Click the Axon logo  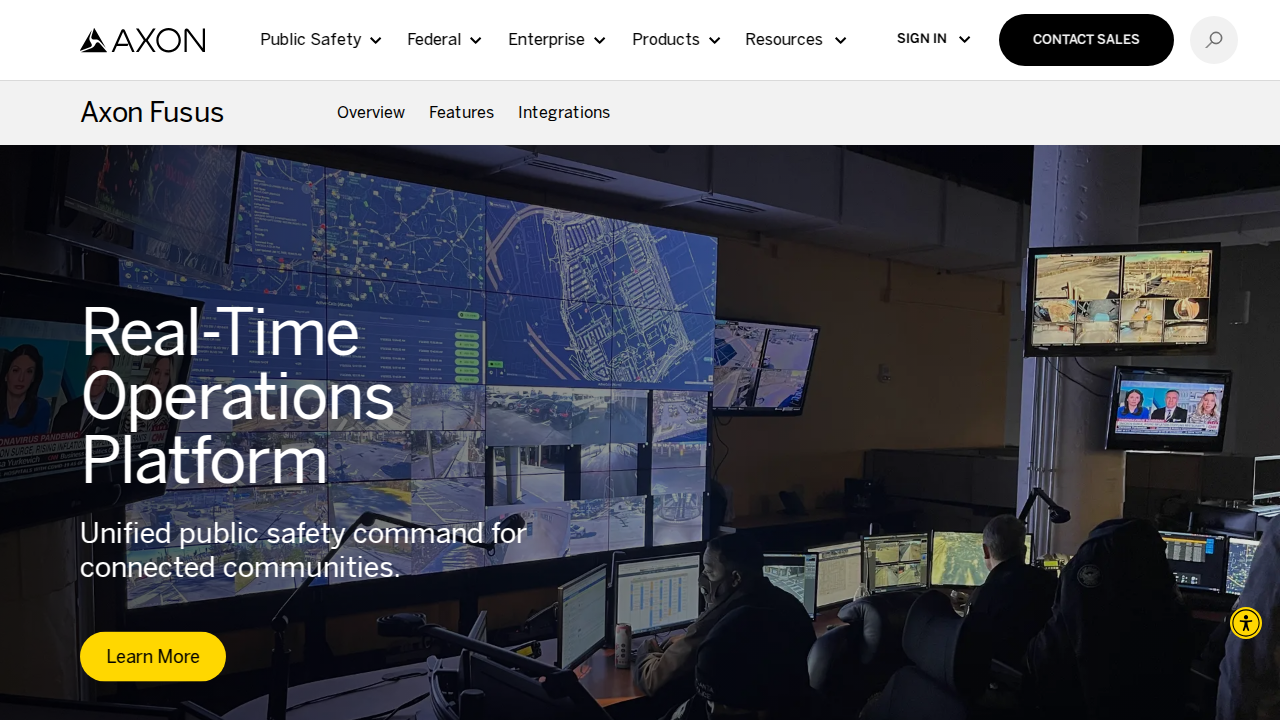tap(143, 40)
